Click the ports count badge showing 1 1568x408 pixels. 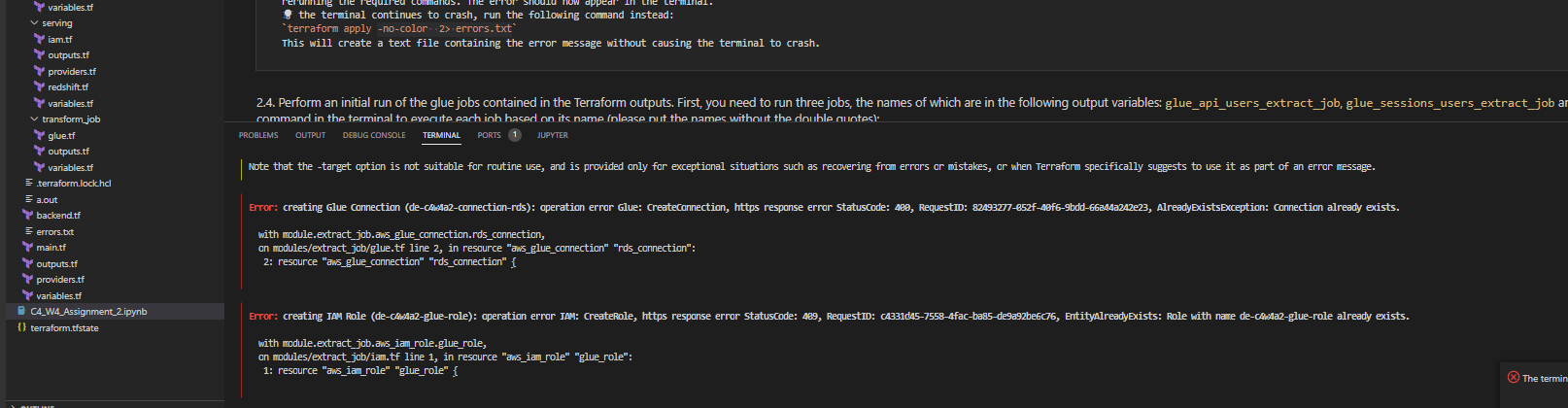click(x=515, y=135)
